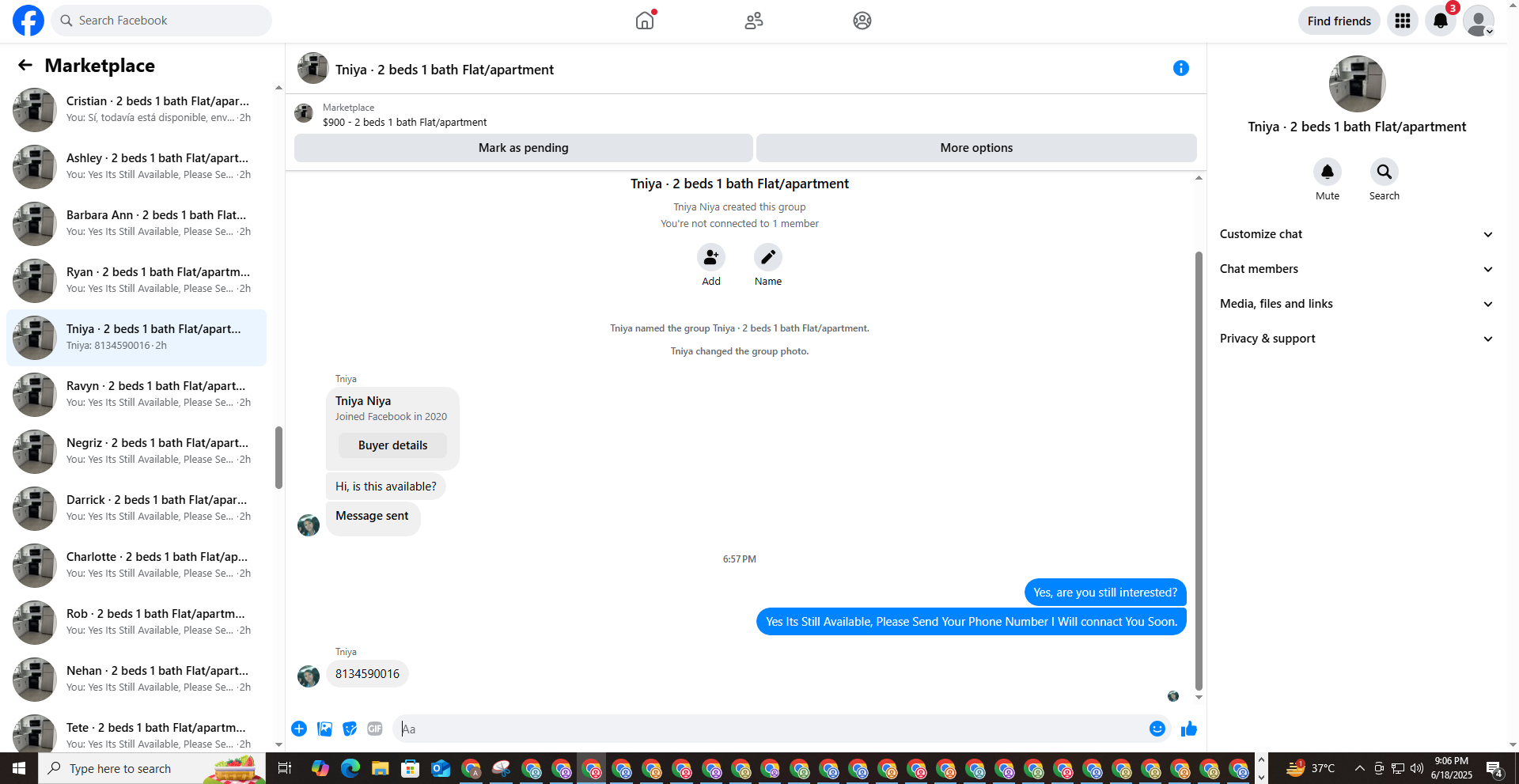Open Ashley conversation in list
1519x784 pixels.
click(136, 166)
